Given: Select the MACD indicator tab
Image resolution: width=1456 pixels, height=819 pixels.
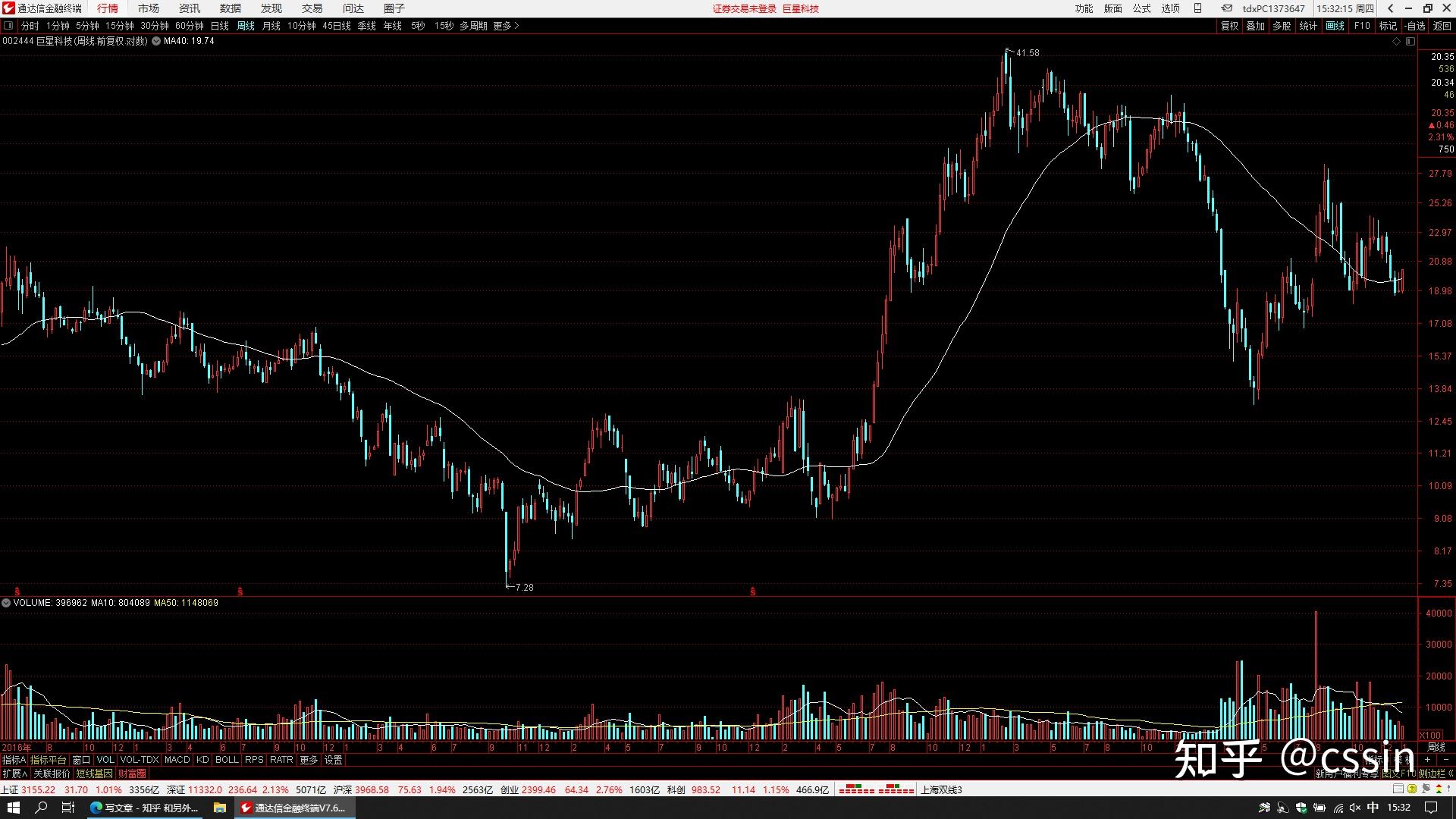Looking at the screenshot, I should point(177,759).
